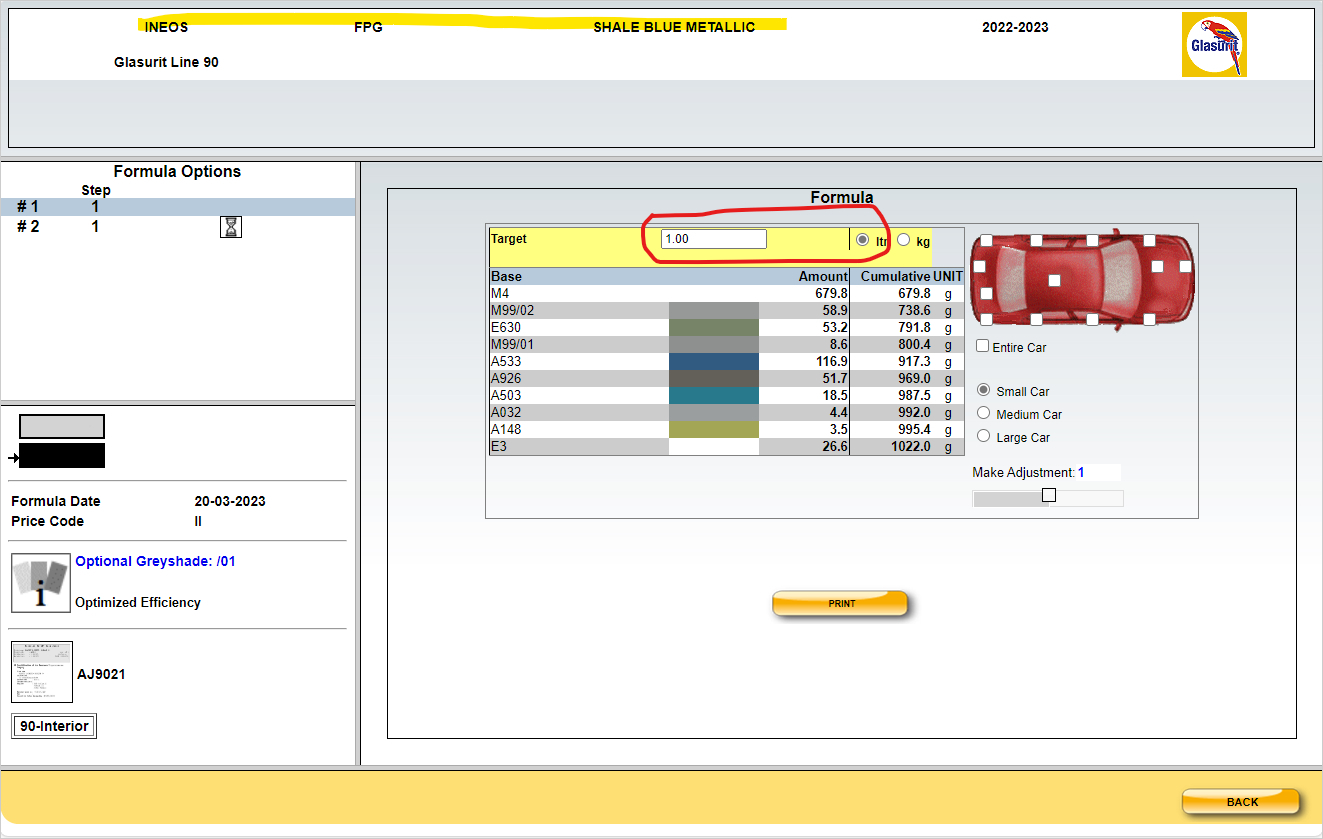This screenshot has width=1323, height=839.
Task: Open the greyshade info card icon
Action: pyautogui.click(x=41, y=582)
